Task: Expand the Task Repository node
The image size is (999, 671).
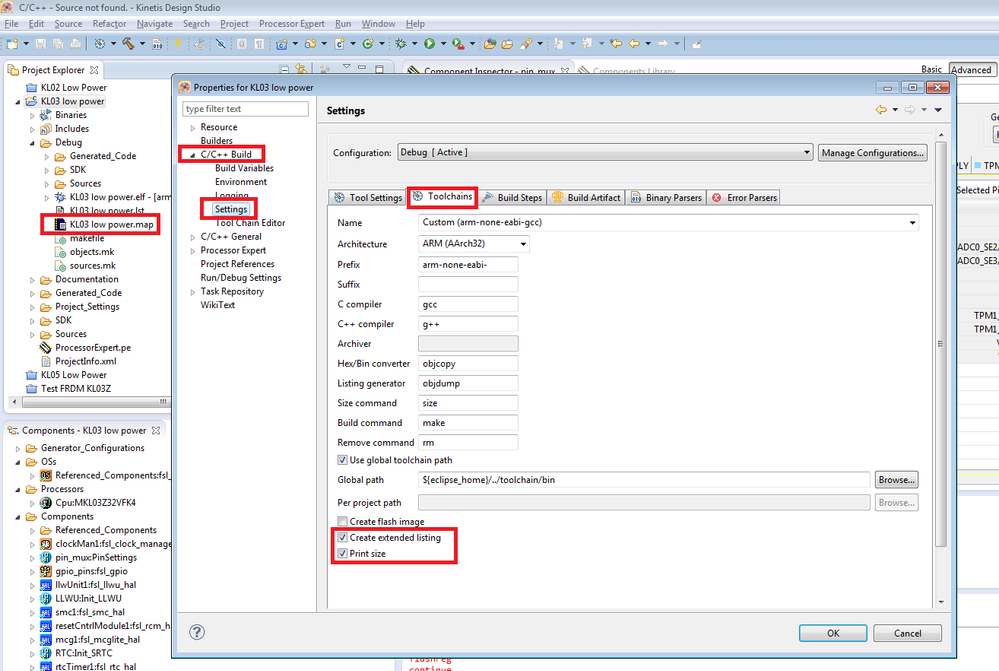Action: (192, 292)
